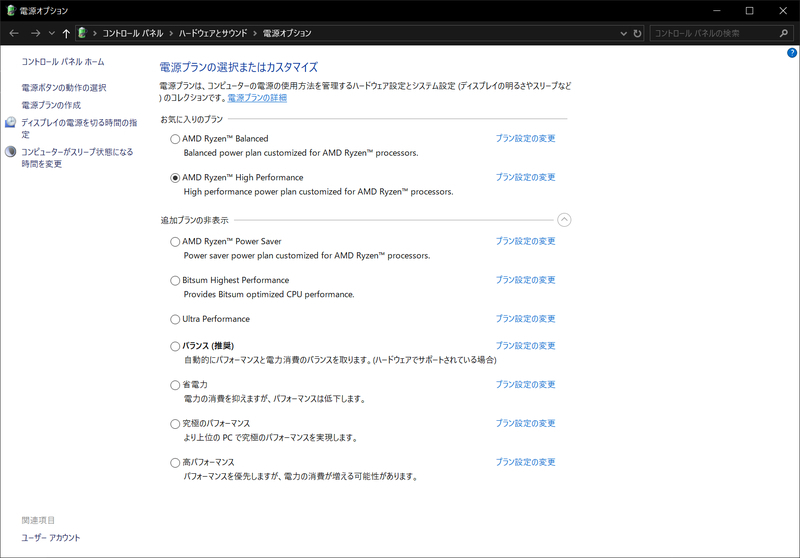Expand chevron after コントロール パネル breadcrumb
The image size is (800, 558).
[x=171, y=33]
